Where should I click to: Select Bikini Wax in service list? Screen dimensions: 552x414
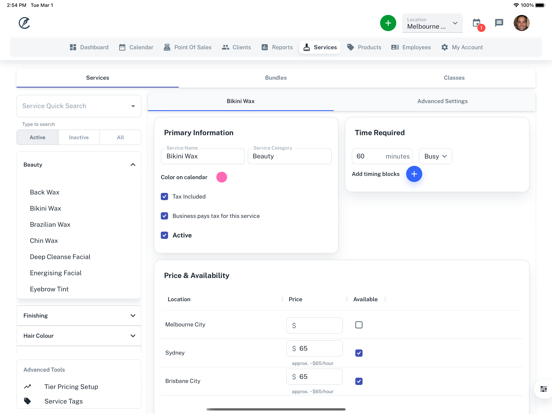[x=45, y=208]
